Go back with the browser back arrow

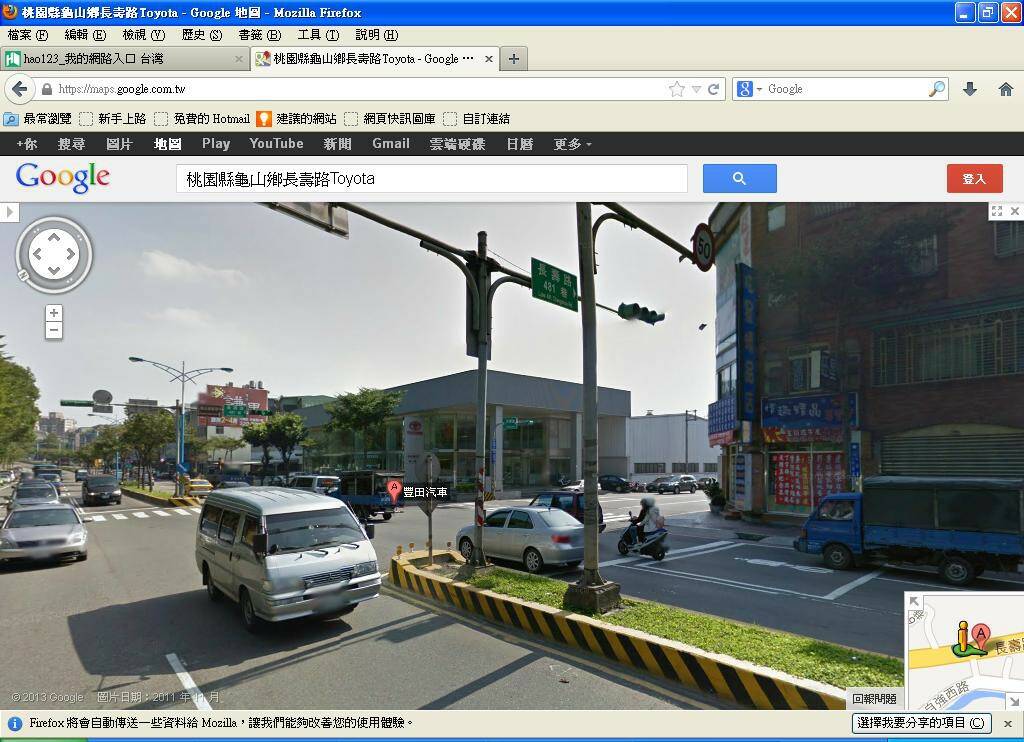pyautogui.click(x=20, y=89)
